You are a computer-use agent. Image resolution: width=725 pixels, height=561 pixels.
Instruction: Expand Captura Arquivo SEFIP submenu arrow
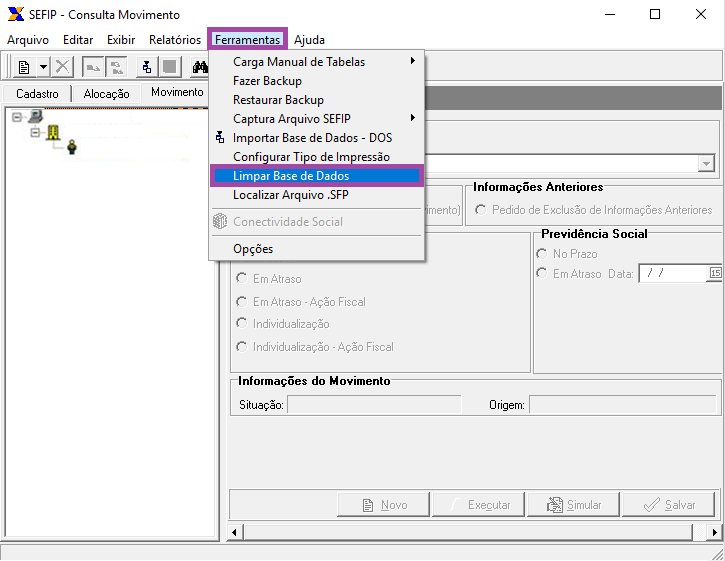(412, 118)
